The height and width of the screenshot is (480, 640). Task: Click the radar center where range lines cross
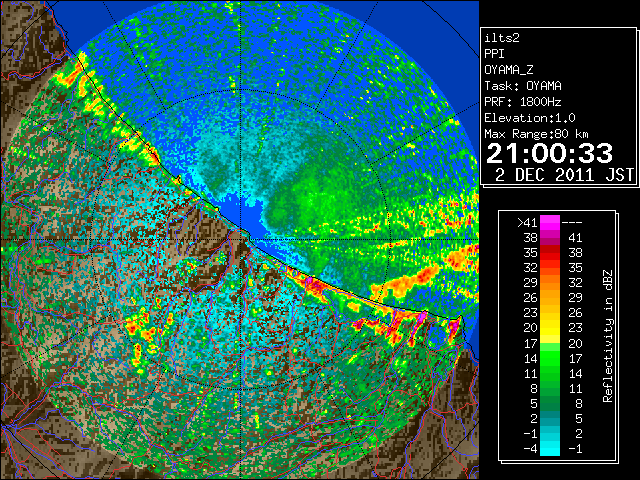[x=241, y=240]
